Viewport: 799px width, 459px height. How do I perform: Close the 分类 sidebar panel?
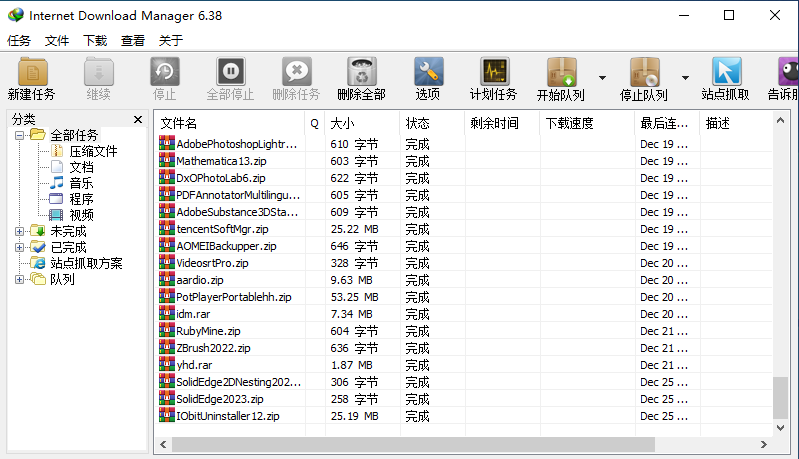[x=138, y=119]
